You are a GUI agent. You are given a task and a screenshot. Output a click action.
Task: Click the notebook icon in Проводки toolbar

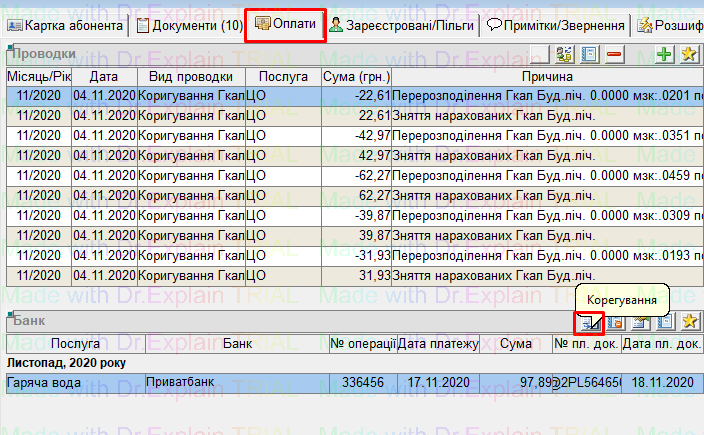590,55
